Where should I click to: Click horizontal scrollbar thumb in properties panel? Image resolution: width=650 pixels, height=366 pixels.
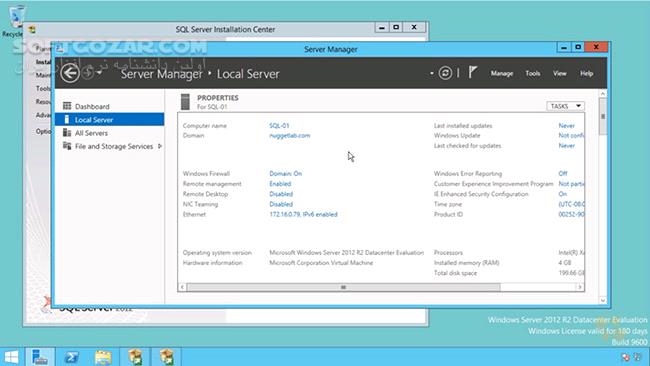(x=343, y=287)
